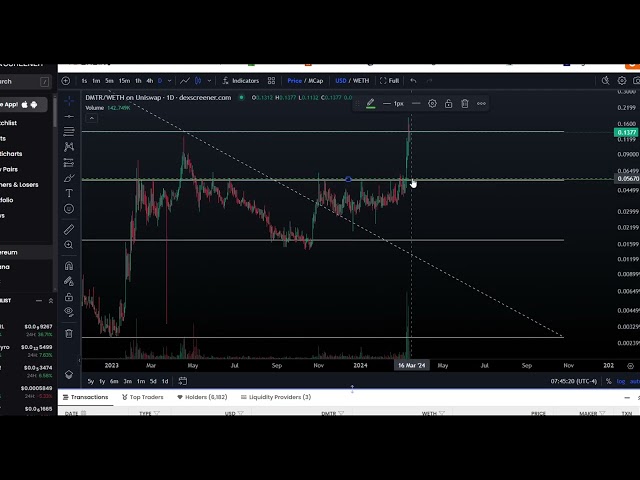Select the brush drawing tool
This screenshot has width=640, height=480.
pyautogui.click(x=69, y=178)
